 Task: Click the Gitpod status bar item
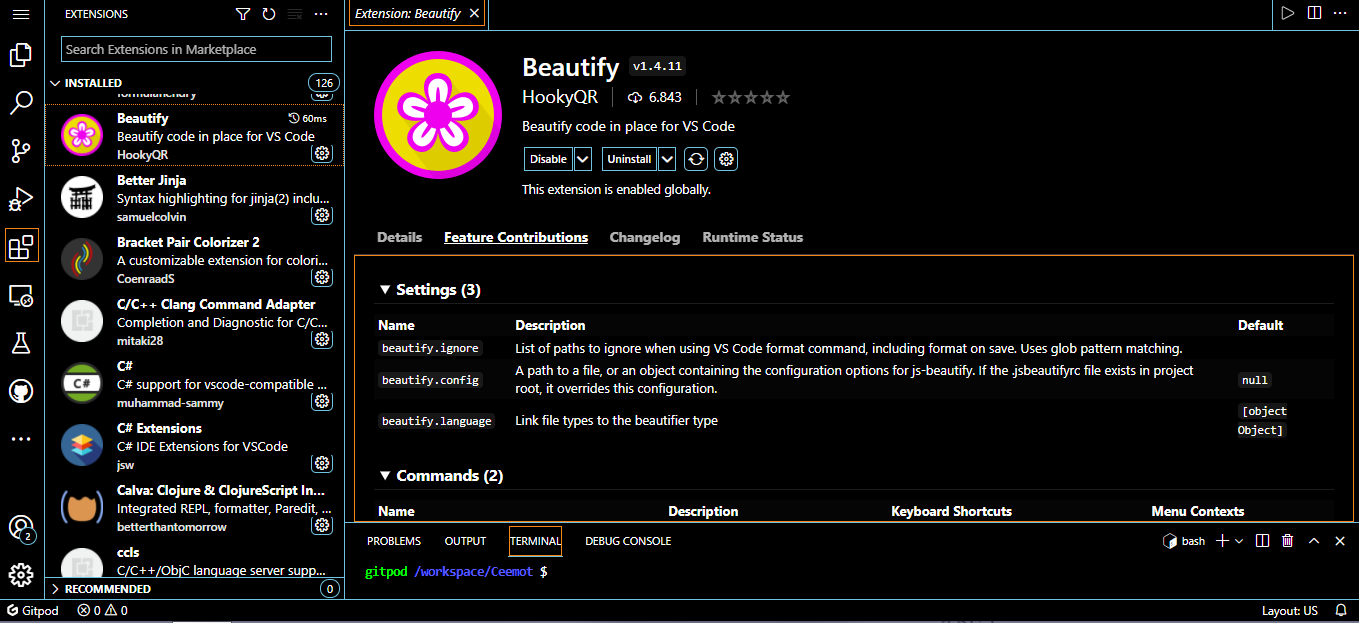click(33, 611)
